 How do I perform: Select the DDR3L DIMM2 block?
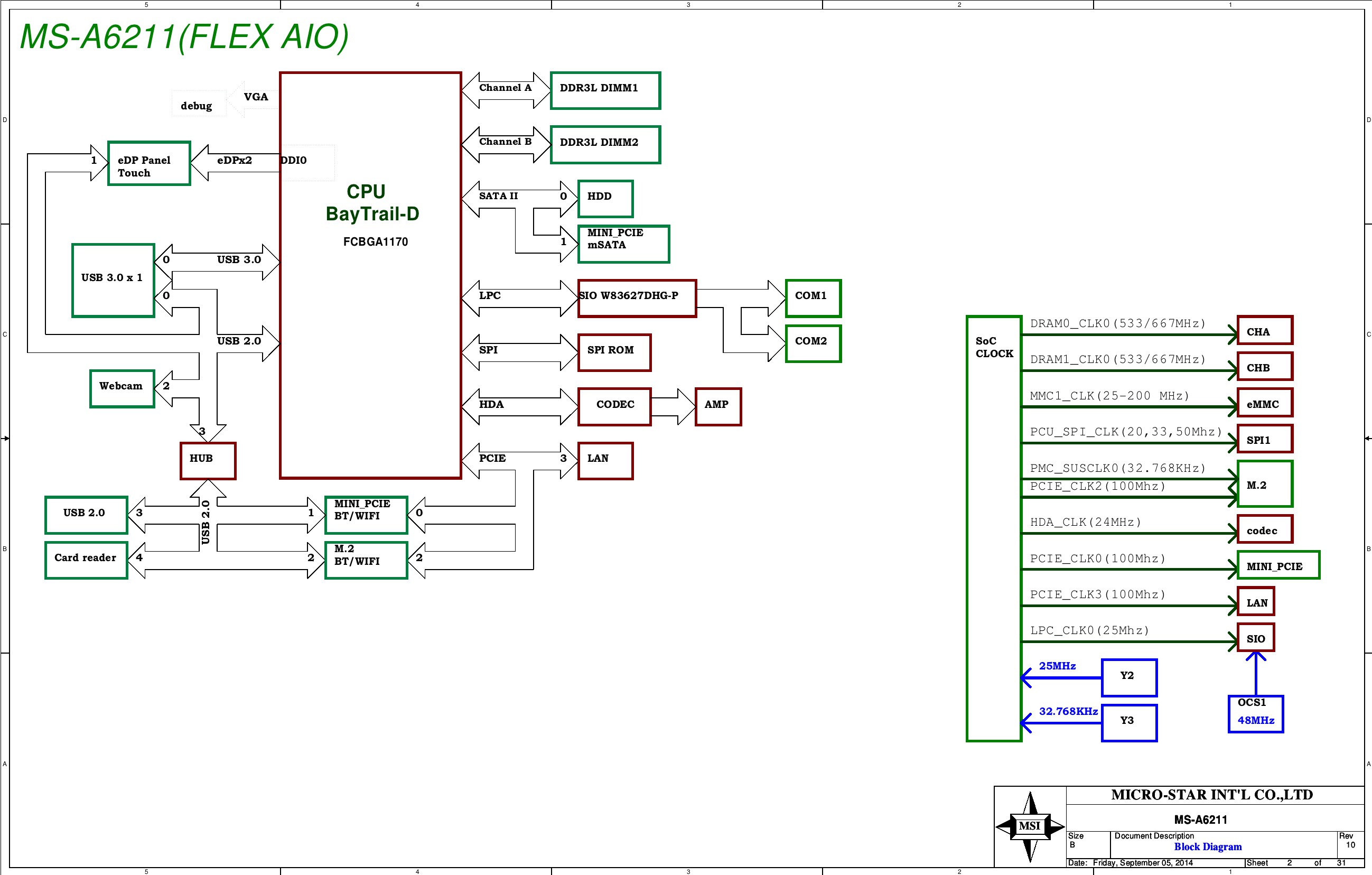pyautogui.click(x=605, y=145)
